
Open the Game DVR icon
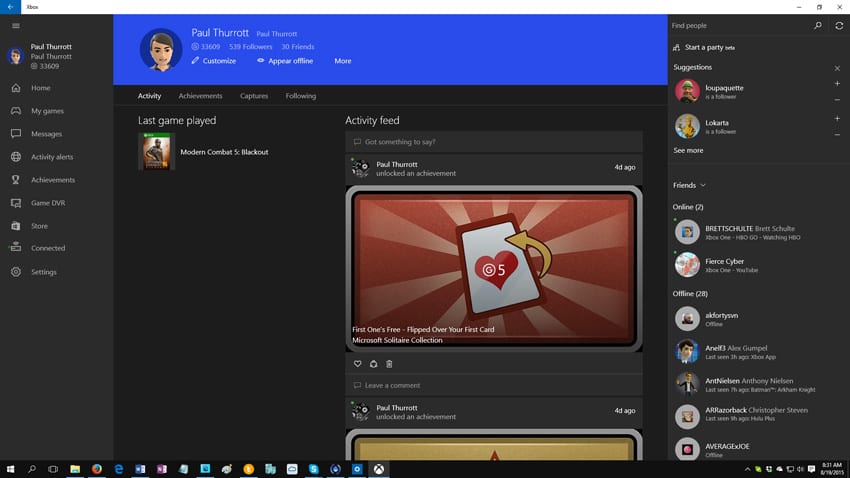tap(16, 203)
